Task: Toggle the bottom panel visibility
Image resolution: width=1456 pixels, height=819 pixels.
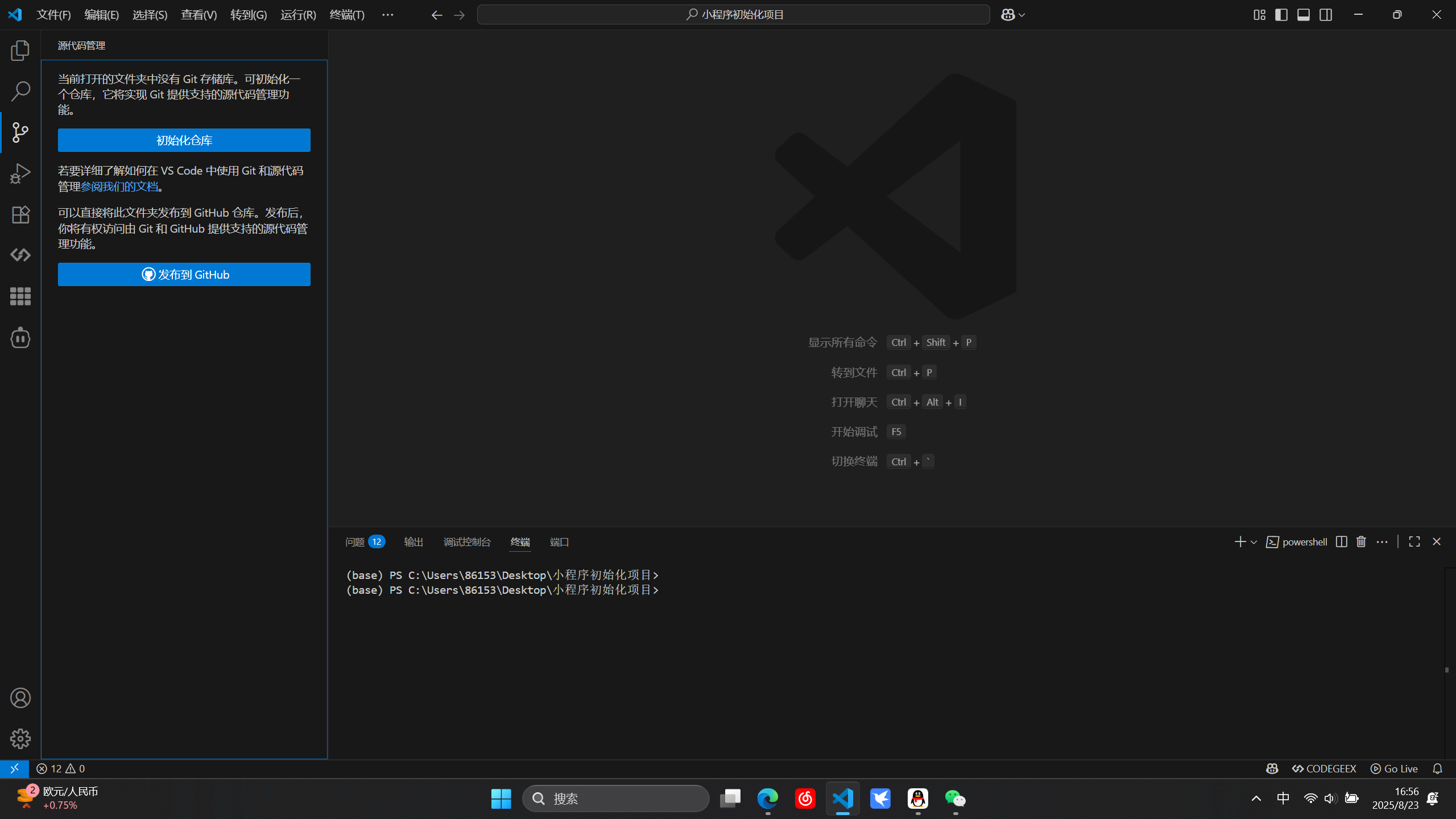Action: tap(1304, 15)
